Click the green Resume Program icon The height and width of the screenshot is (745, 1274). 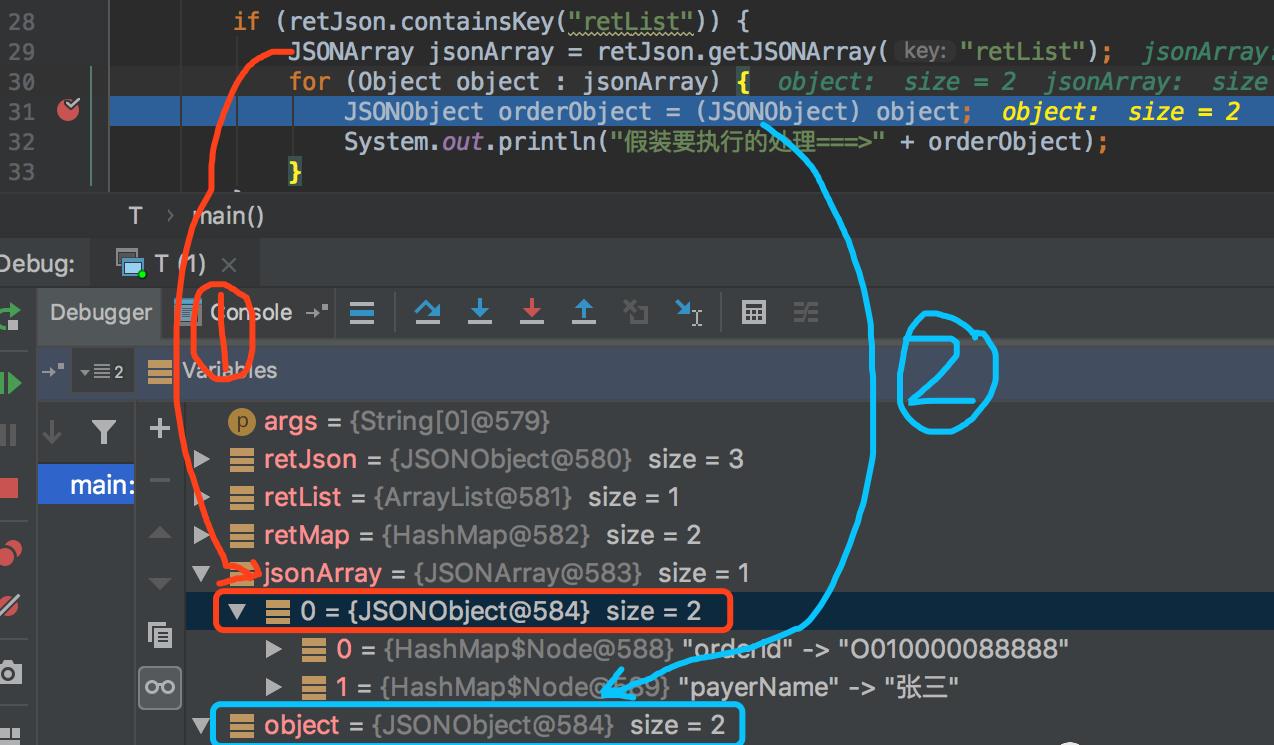[9, 382]
